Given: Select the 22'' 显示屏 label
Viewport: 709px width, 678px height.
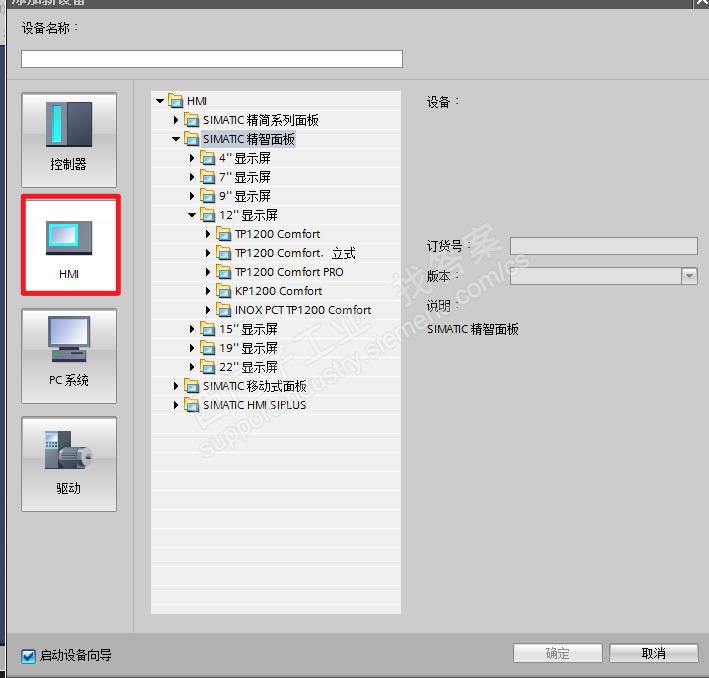Looking at the screenshot, I should 248,367.
